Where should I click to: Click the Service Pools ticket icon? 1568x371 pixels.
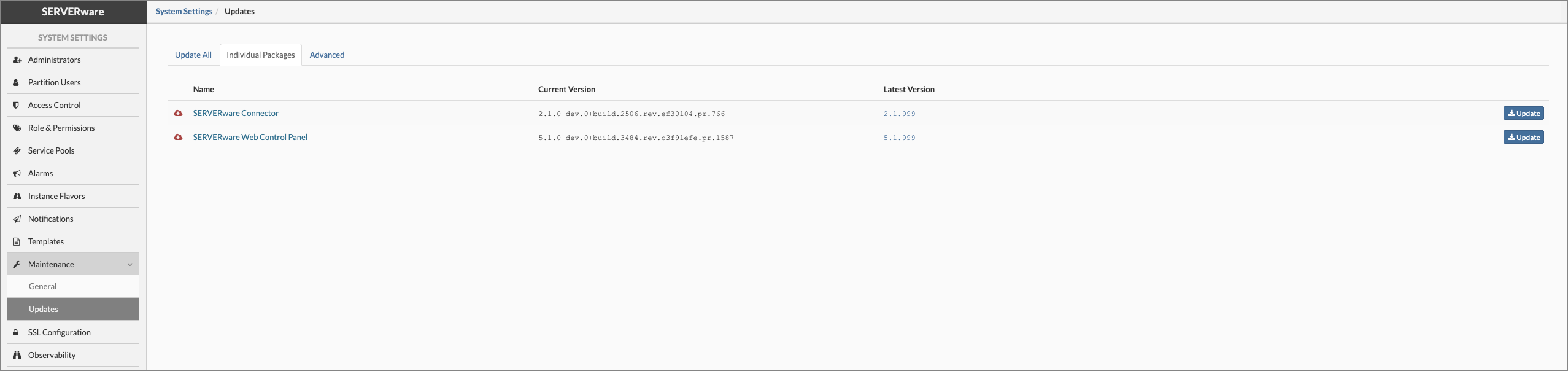17,151
